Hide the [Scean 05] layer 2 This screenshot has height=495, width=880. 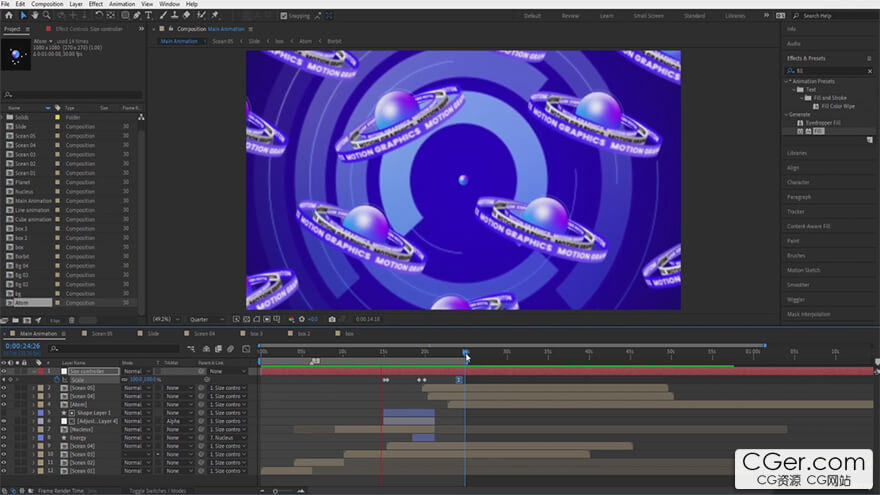[4, 388]
